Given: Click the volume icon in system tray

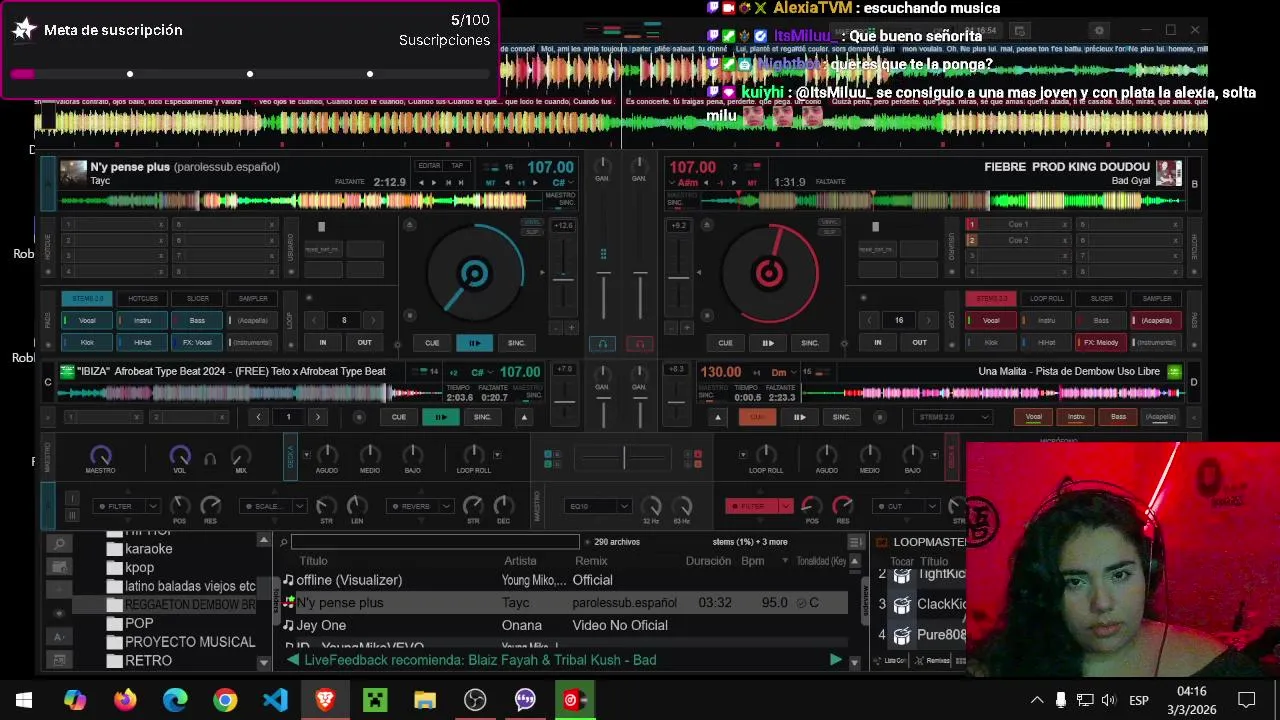Looking at the screenshot, I should pyautogui.click(x=1108, y=700).
